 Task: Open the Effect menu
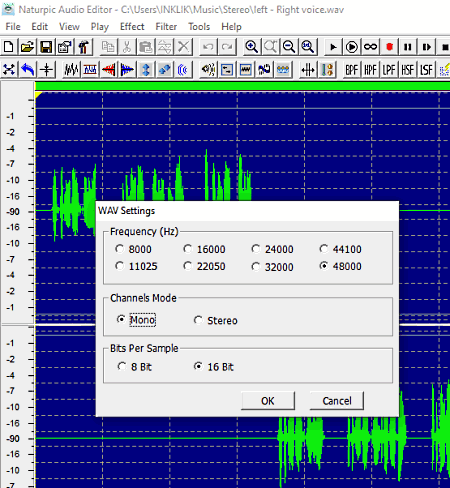(132, 27)
